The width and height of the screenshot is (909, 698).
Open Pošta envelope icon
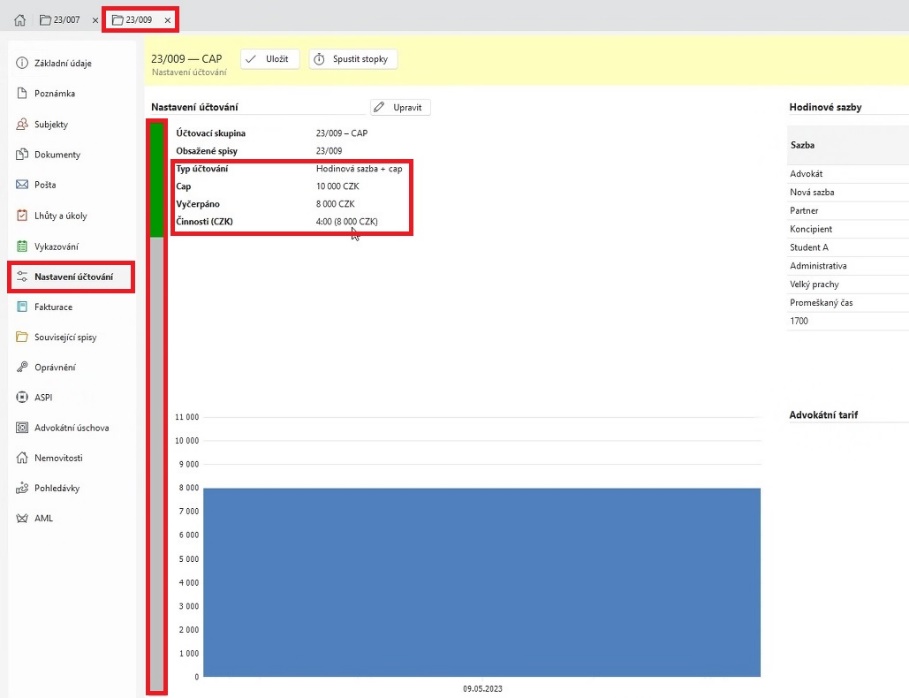pos(21,185)
